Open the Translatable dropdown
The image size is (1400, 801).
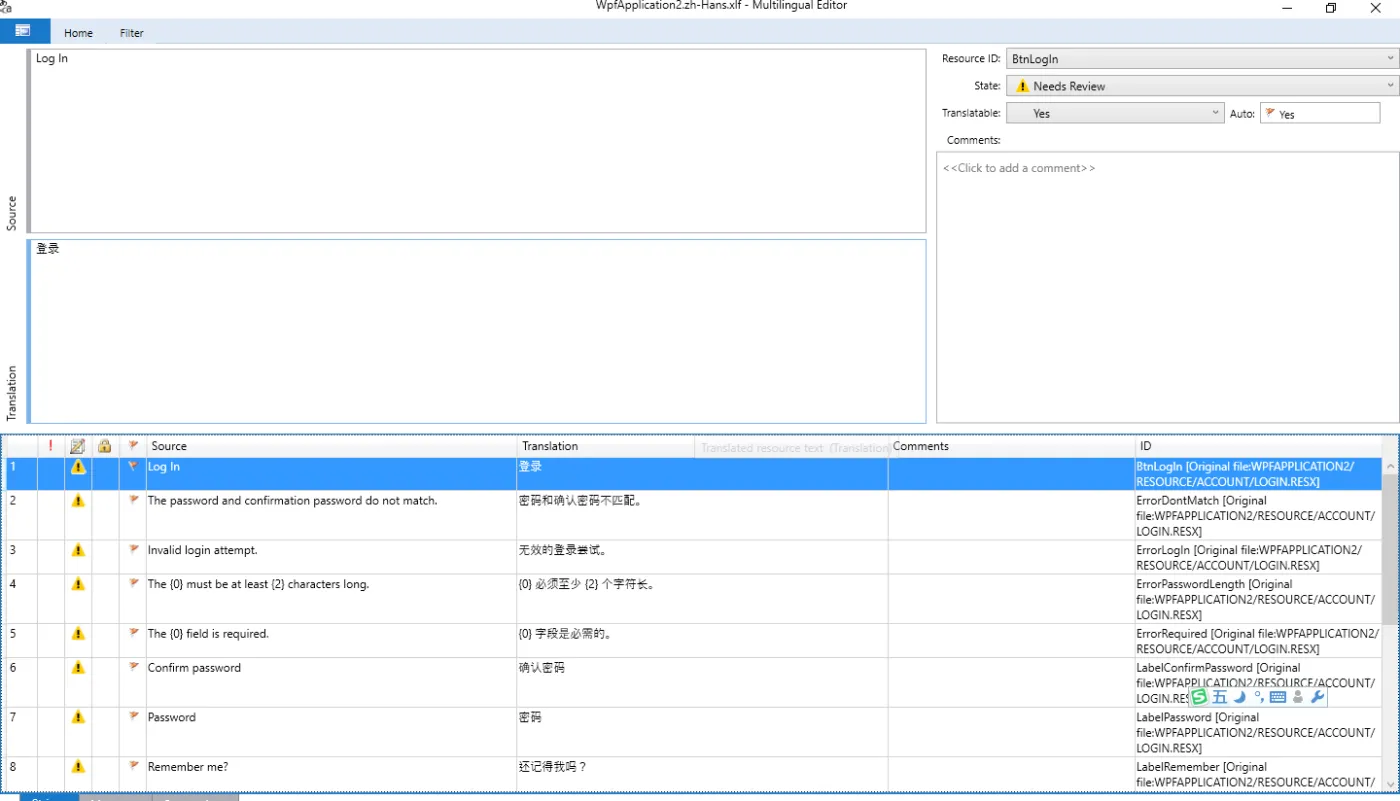(1215, 113)
